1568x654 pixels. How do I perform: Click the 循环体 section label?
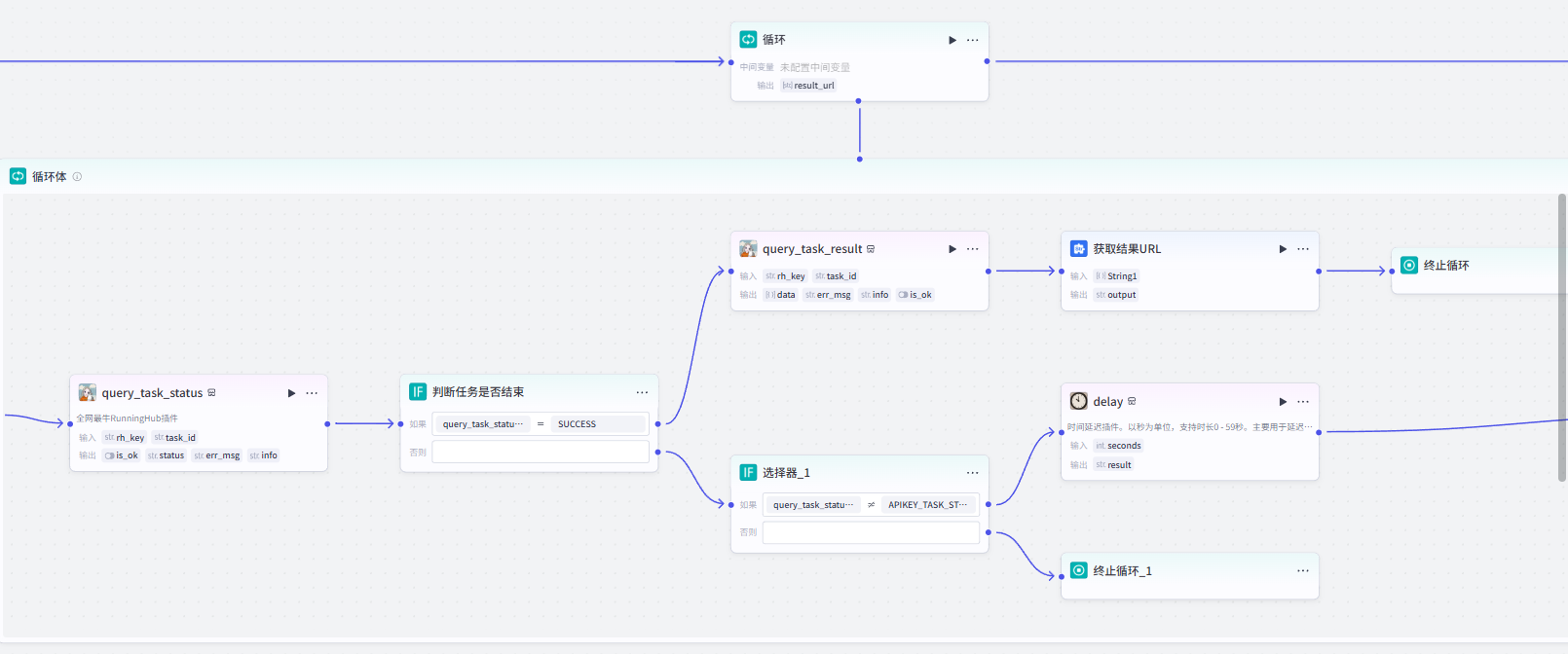[x=50, y=177]
